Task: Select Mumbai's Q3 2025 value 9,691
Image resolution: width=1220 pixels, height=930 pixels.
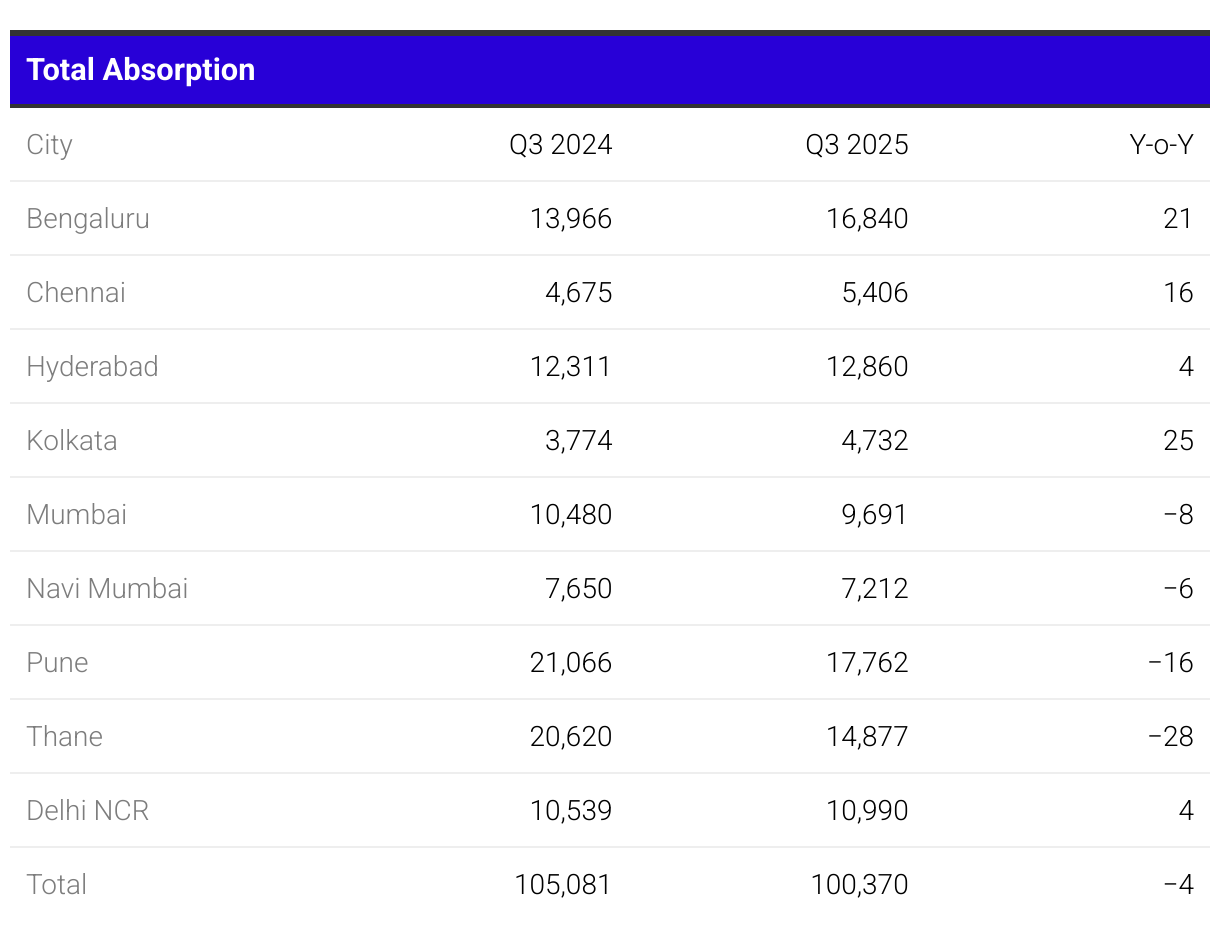Action: pyautogui.click(x=875, y=515)
